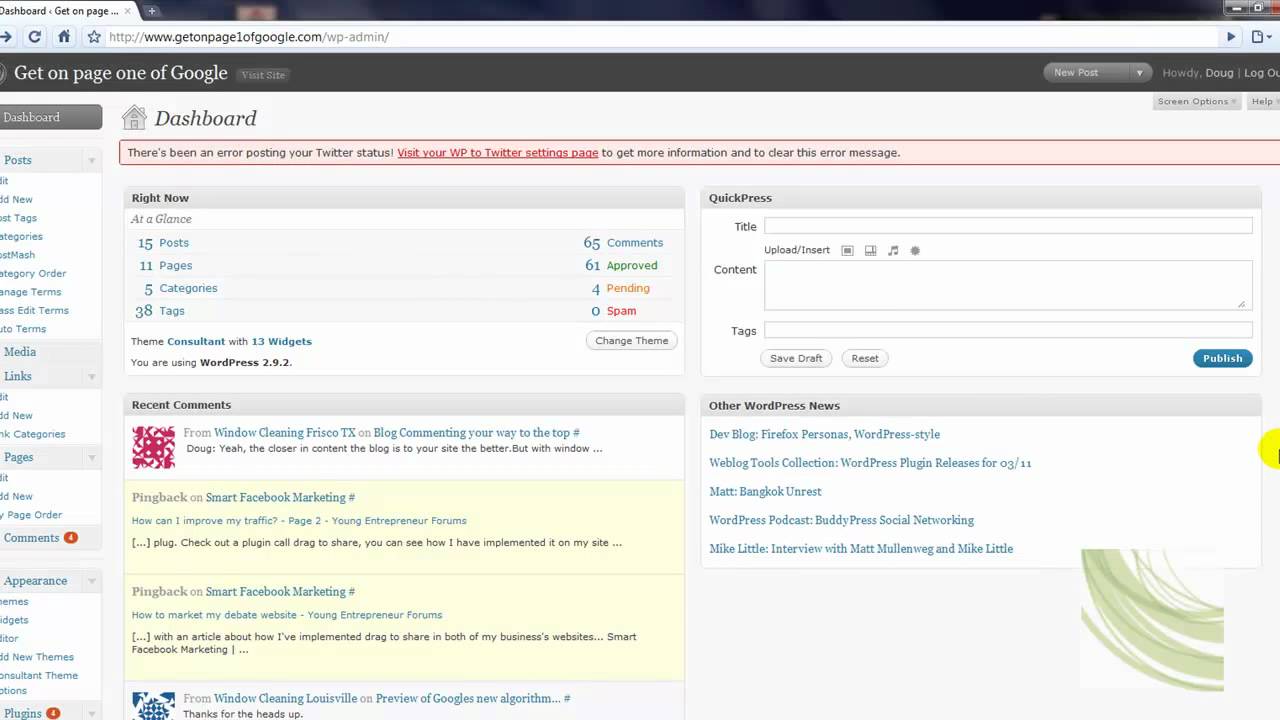Collapse the Appearance menu section
The image size is (1280, 720).
pos(91,581)
